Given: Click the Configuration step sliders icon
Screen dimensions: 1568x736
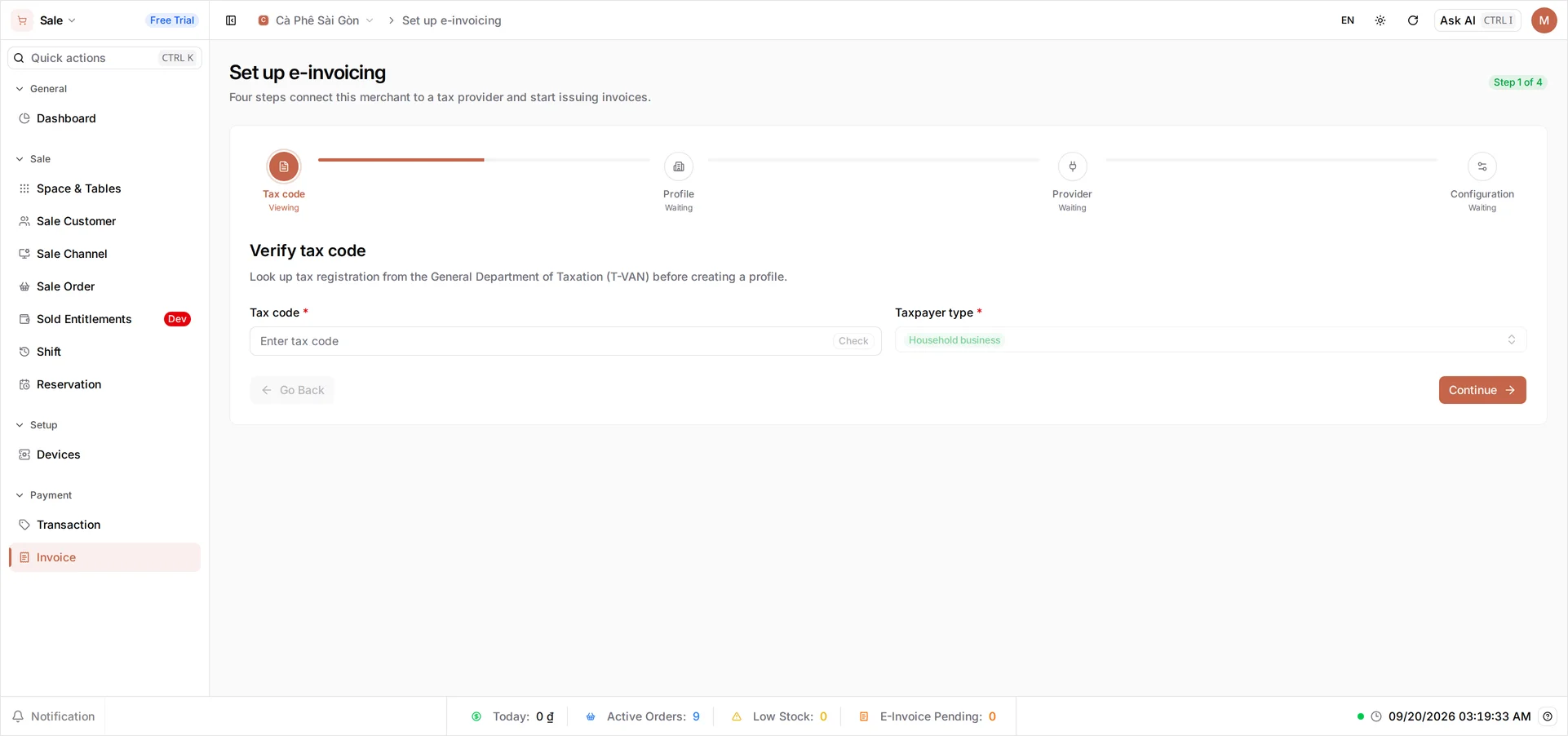Looking at the screenshot, I should [1482, 166].
